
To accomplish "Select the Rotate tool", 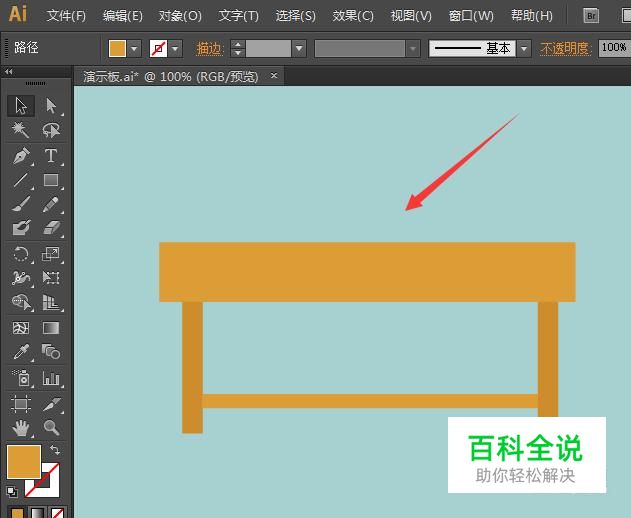I will [x=21, y=254].
